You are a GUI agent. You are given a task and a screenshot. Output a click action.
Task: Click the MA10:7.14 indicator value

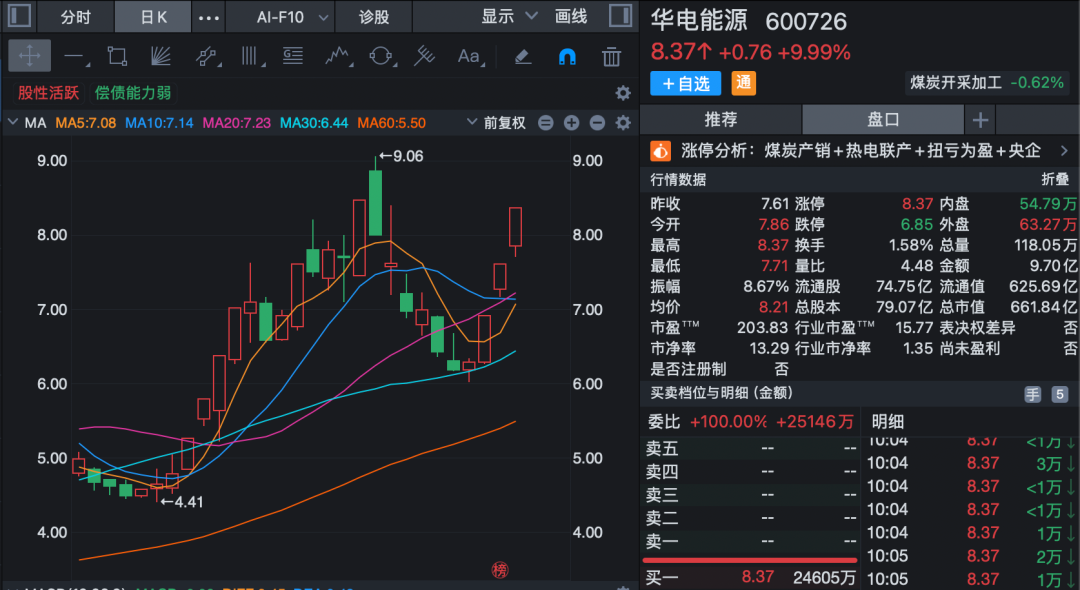[159, 123]
